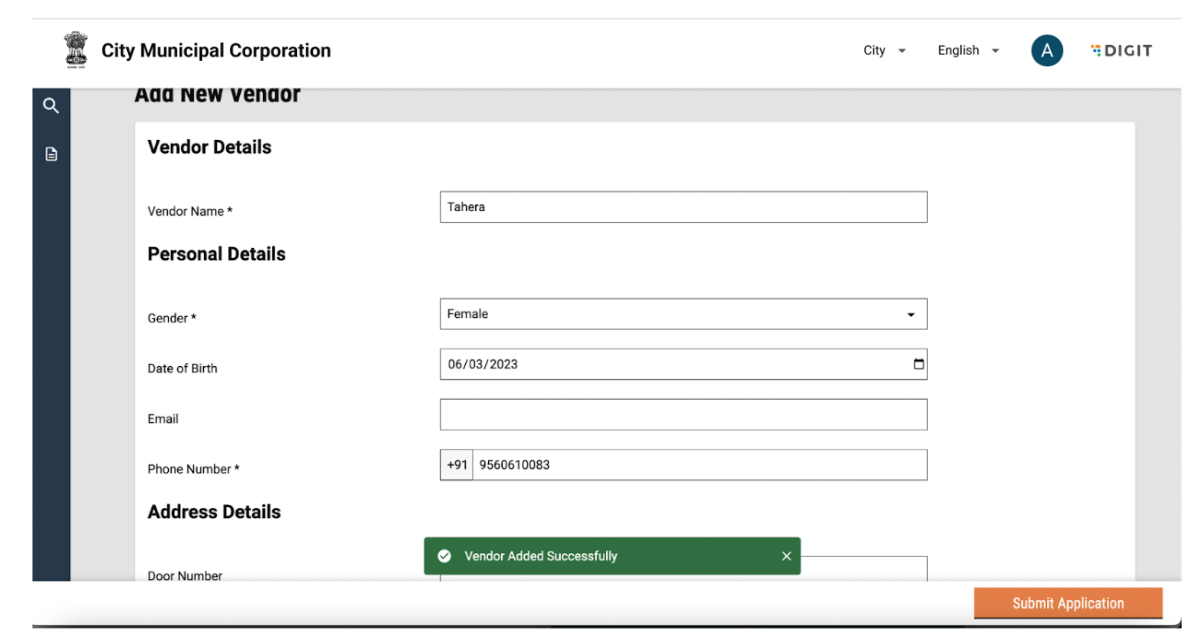This screenshot has height=637, width=1203.
Task: Expand the Gender dropdown showing Female
Action: point(683,314)
